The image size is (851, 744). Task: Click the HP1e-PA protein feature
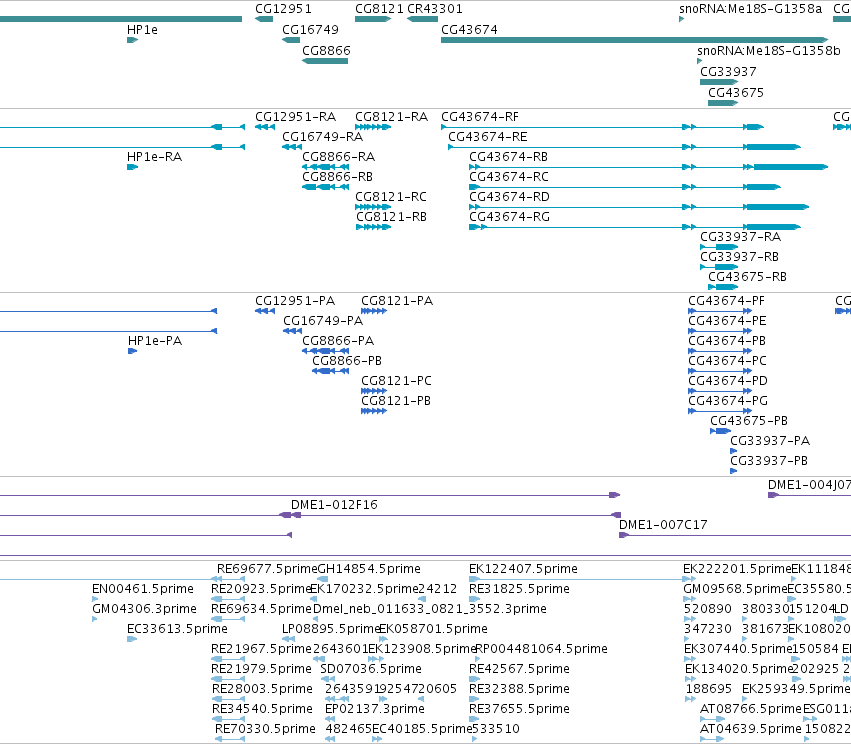(132, 351)
